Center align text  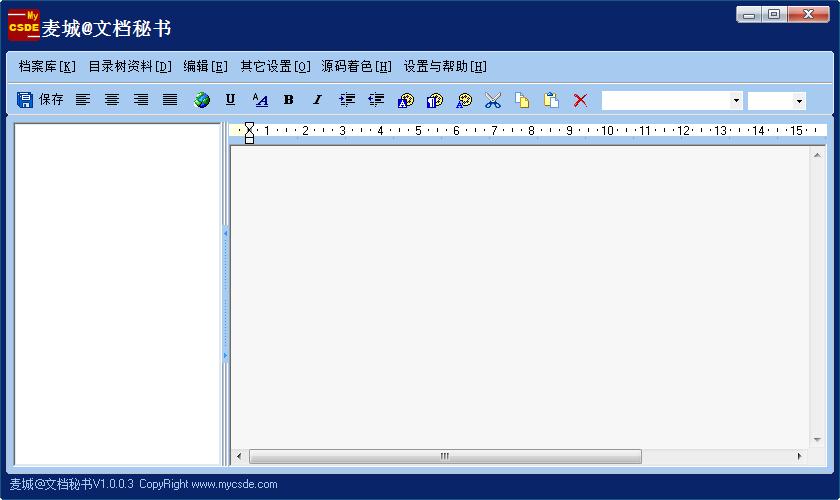click(x=112, y=100)
